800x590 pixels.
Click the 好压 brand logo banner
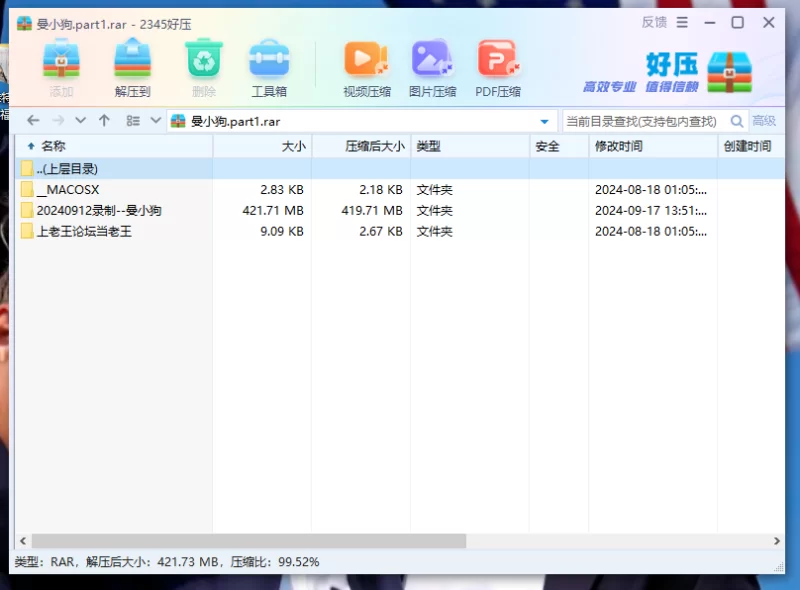pyautogui.click(x=667, y=72)
